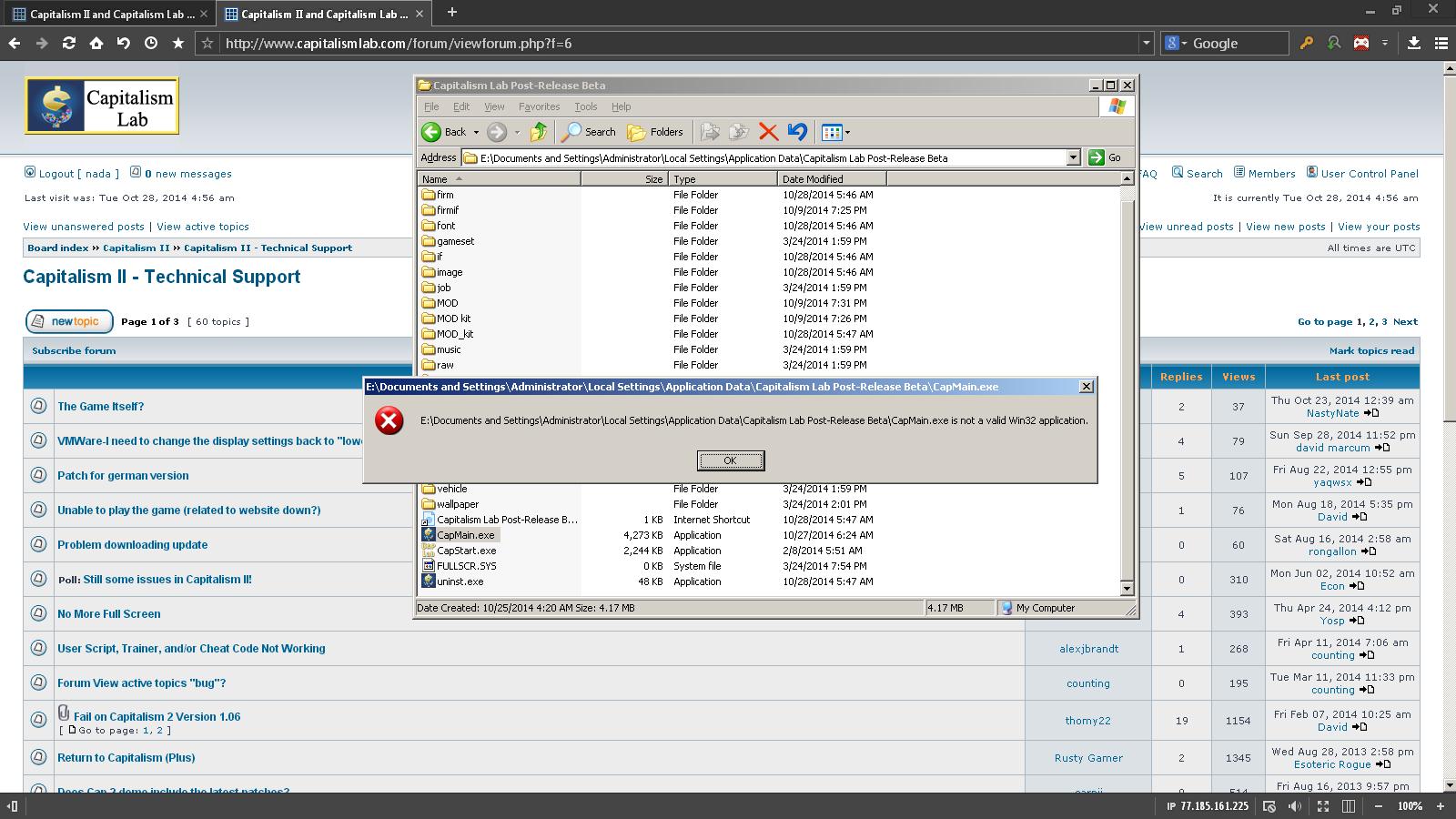Viewport: 1456px width, 819px height.
Task: Toggle fullscreen from the browser status bar
Action: pyautogui.click(x=1323, y=806)
